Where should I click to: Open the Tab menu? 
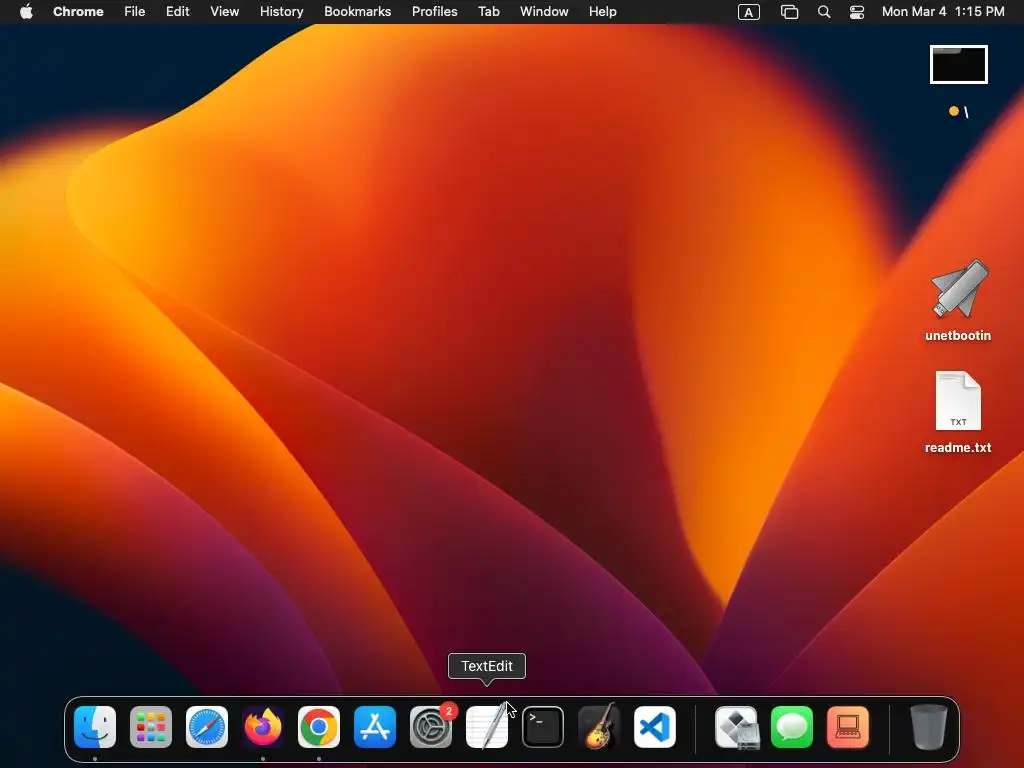488,11
